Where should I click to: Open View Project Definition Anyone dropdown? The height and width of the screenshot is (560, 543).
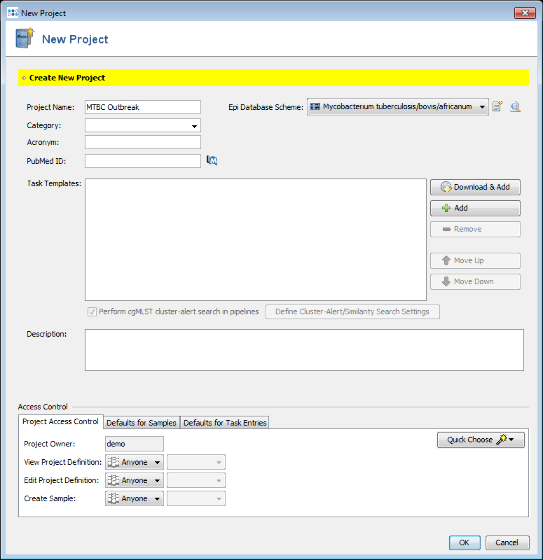pos(134,462)
